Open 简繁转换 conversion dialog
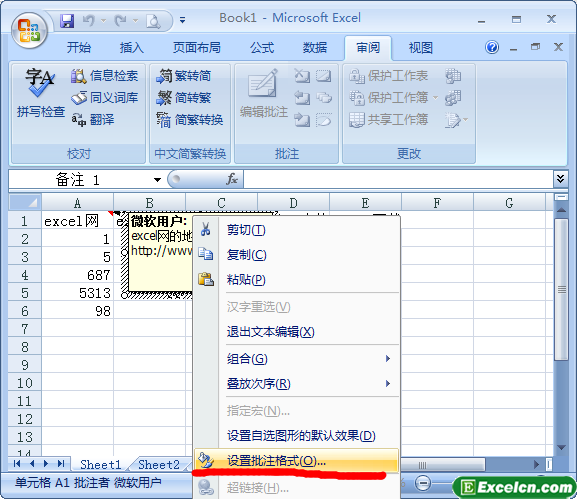The height and width of the screenshot is (499, 577). pyautogui.click(x=190, y=120)
